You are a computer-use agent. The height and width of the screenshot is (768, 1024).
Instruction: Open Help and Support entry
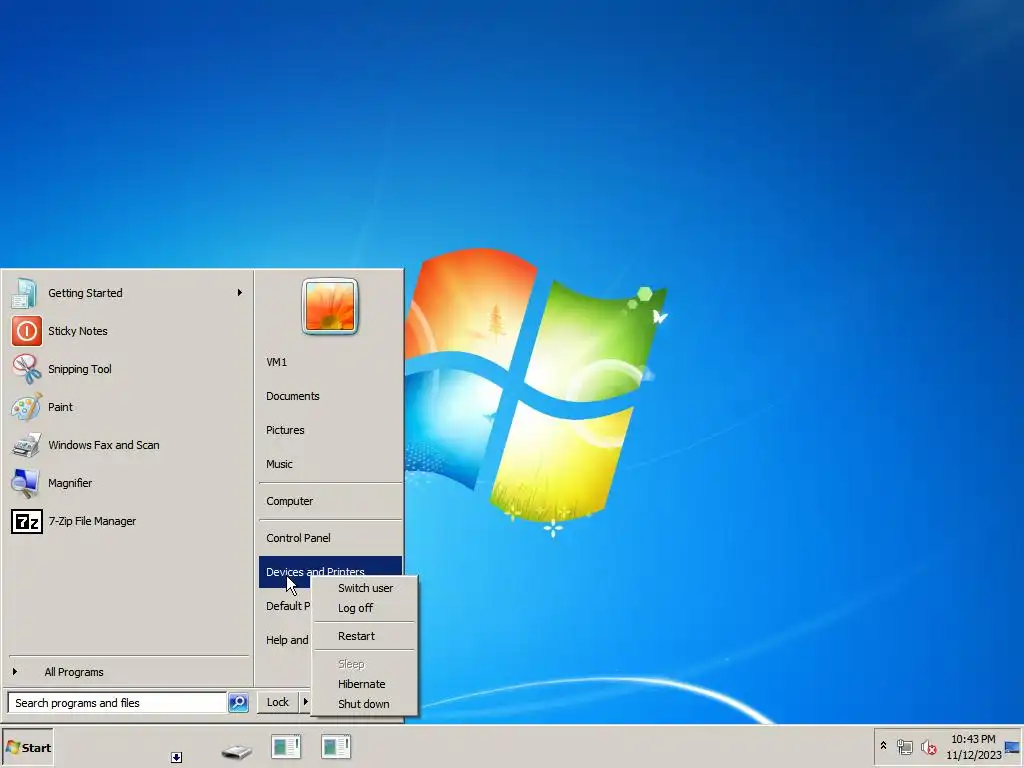tap(285, 640)
